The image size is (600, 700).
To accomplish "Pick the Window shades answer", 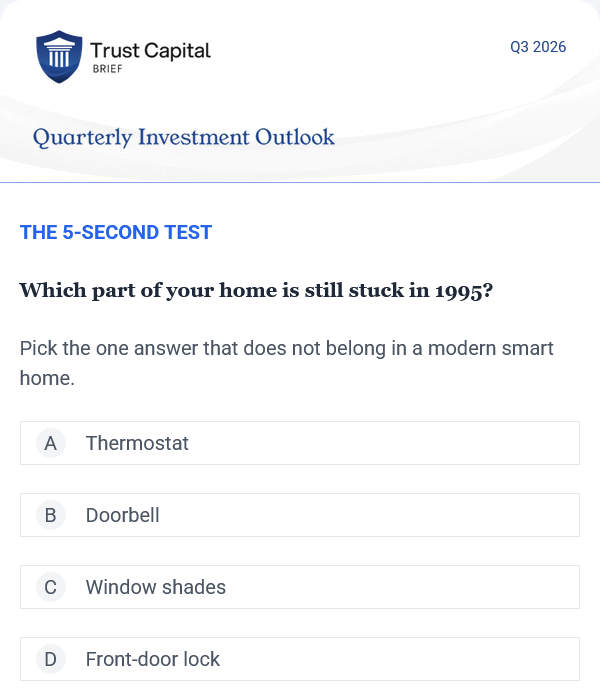I will pyautogui.click(x=300, y=587).
